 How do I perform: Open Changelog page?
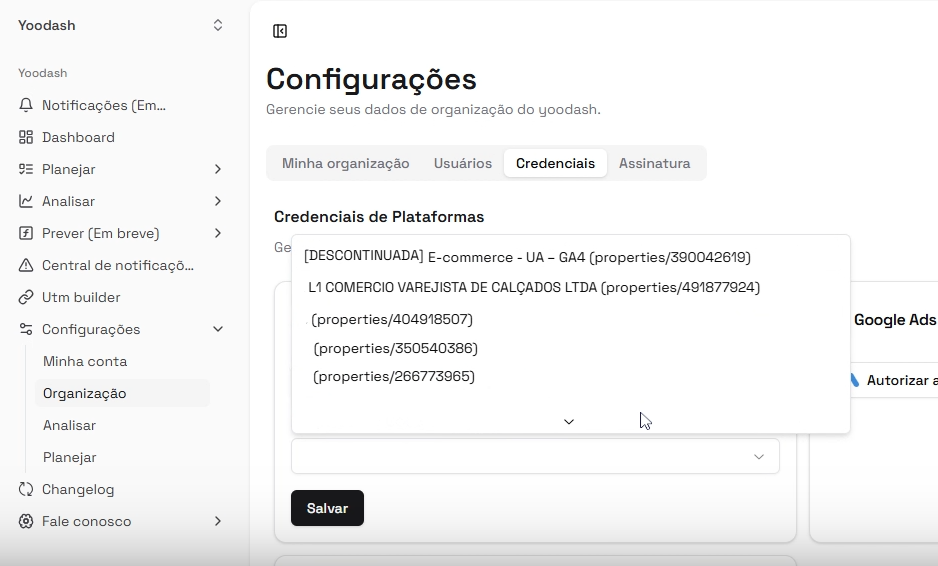pos(78,489)
